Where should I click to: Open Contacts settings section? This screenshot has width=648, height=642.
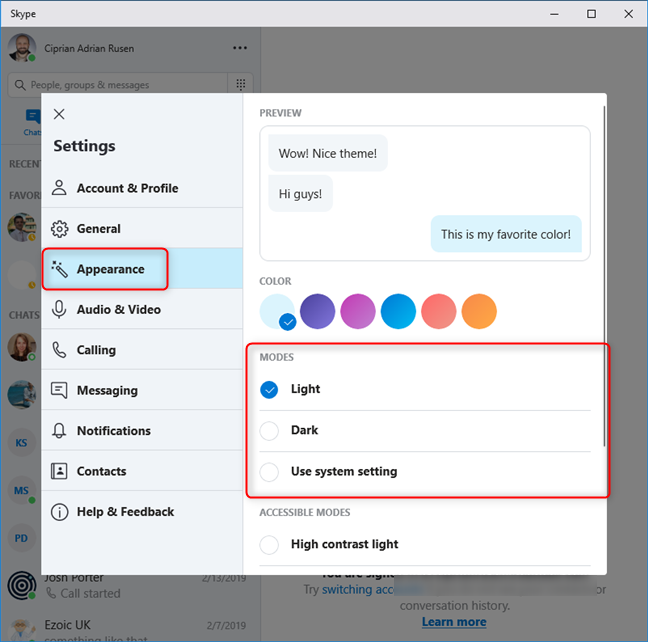coord(142,471)
